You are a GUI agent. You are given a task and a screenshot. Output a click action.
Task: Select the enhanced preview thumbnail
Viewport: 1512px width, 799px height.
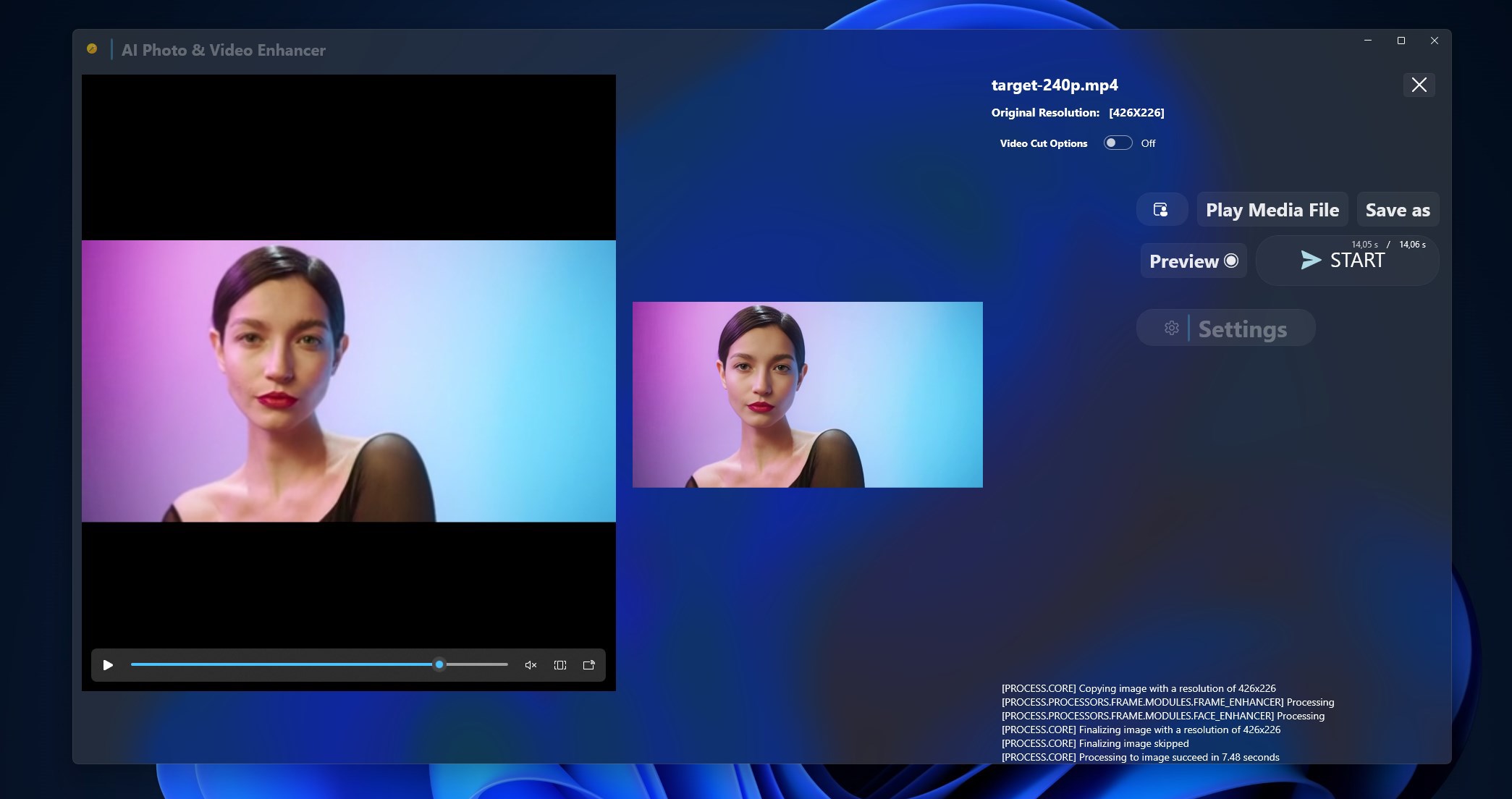[807, 395]
